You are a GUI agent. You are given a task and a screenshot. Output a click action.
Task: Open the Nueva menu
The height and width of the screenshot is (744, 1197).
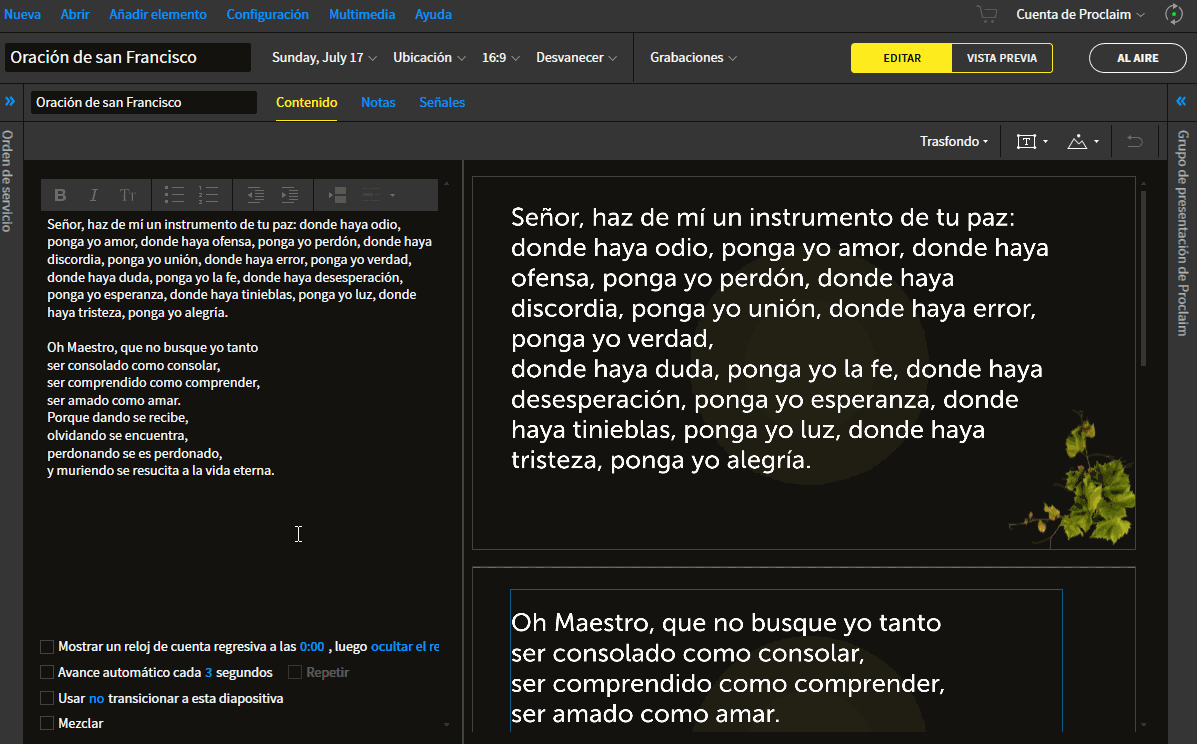tap(22, 14)
